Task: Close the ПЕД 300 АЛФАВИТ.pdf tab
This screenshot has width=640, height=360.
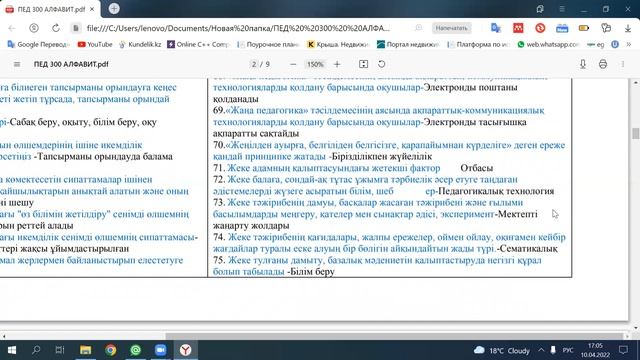Action: coord(92,9)
